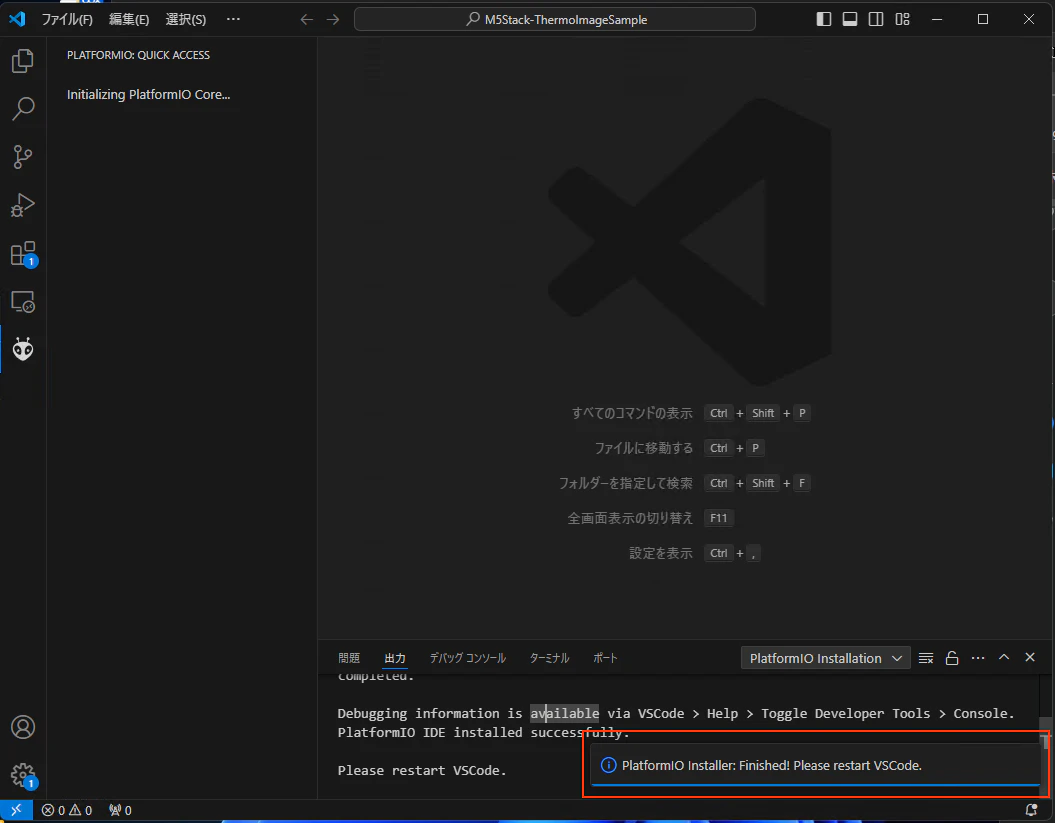This screenshot has width=1055, height=823.
Task: Toggle the bottom panel layout icon
Action: coord(850,19)
